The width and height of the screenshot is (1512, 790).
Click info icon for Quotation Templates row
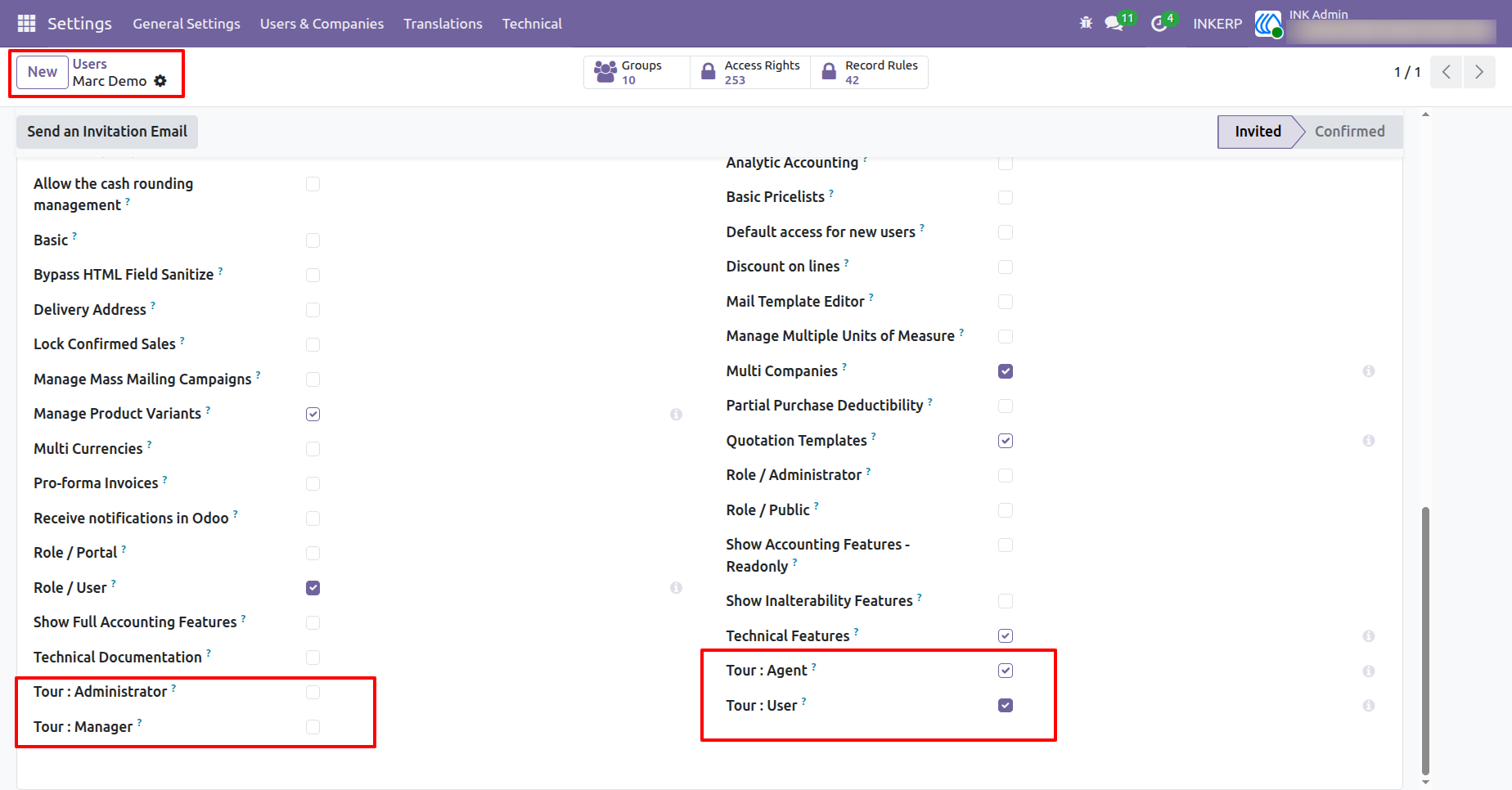click(1368, 441)
